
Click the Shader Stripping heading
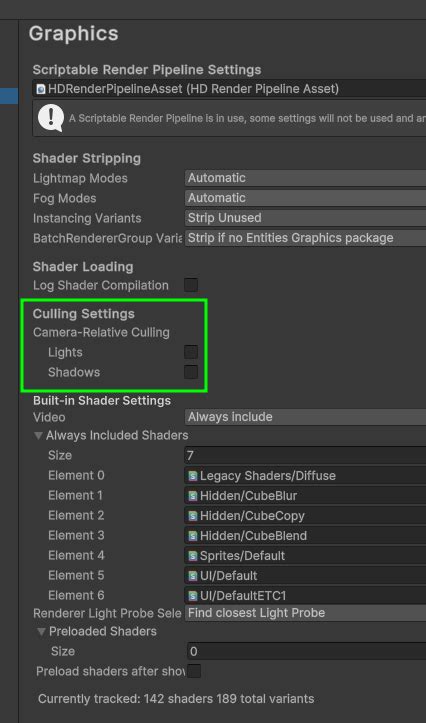click(x=87, y=159)
